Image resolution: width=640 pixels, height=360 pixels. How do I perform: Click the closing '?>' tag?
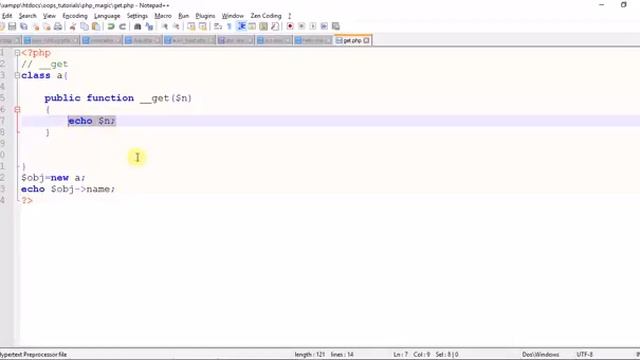[x=27, y=200]
